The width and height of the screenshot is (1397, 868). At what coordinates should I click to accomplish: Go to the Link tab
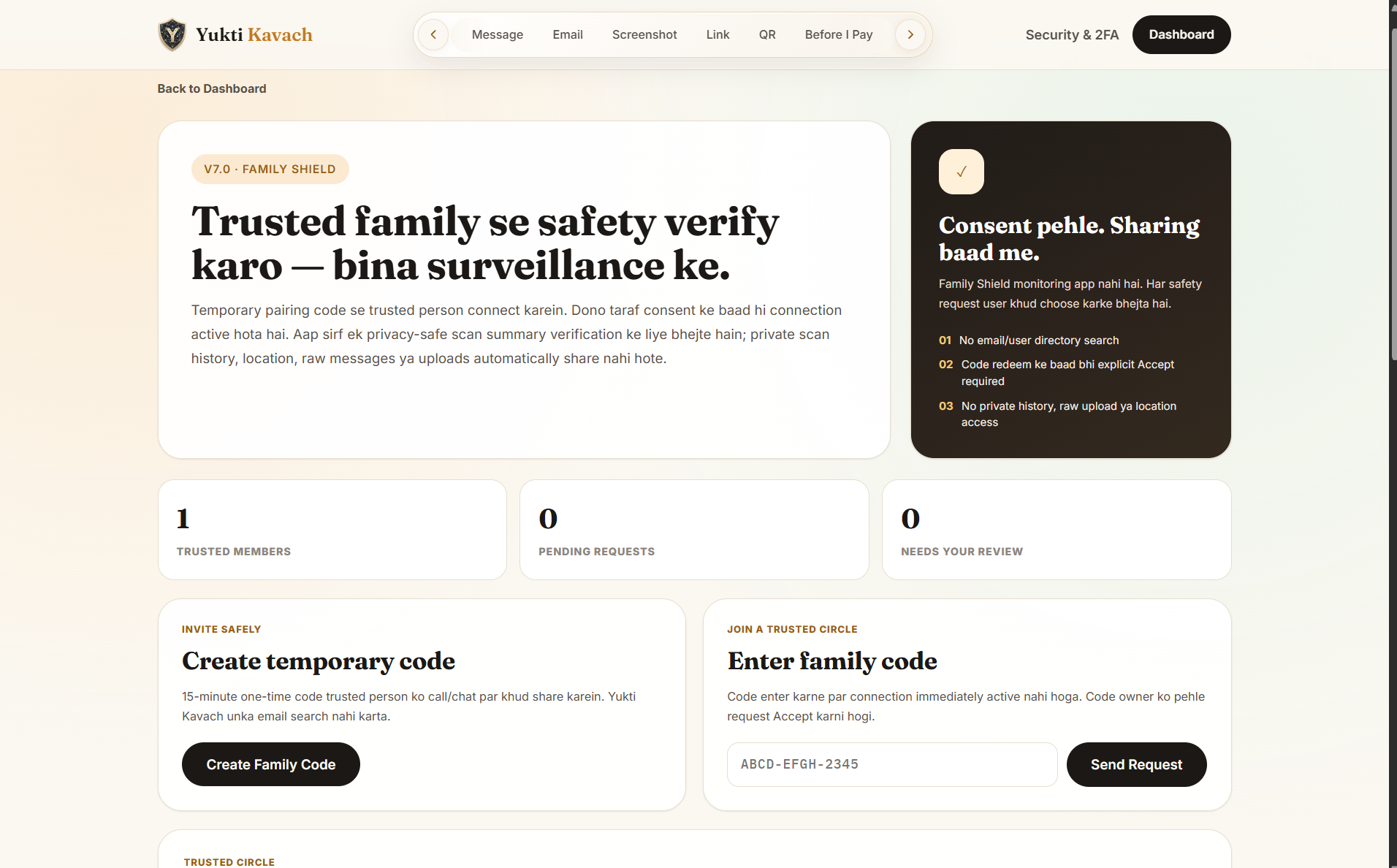(717, 34)
